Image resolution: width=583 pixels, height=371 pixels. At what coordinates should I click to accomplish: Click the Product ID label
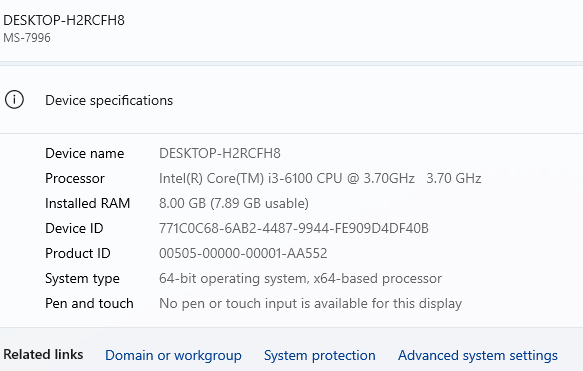78,253
